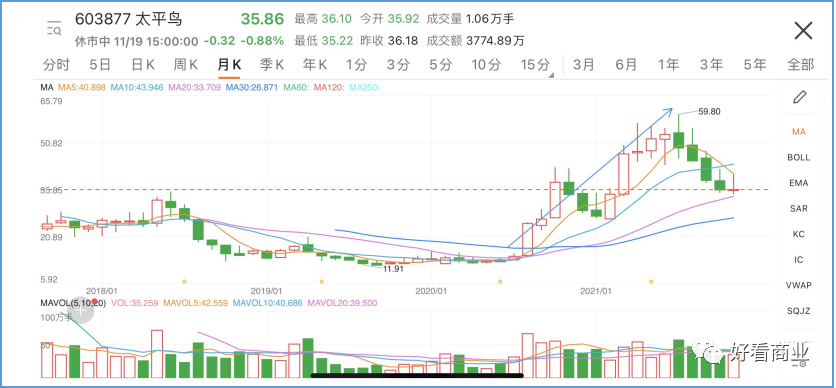Switch to the 周K tab

point(186,65)
